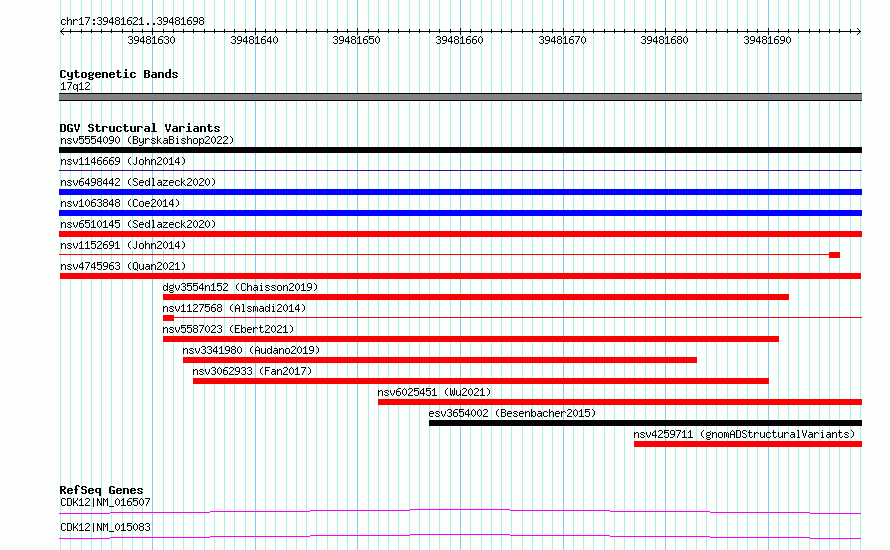Click the red bar of nsv3062933
Screen dimensions: 890x550
tap(481, 381)
